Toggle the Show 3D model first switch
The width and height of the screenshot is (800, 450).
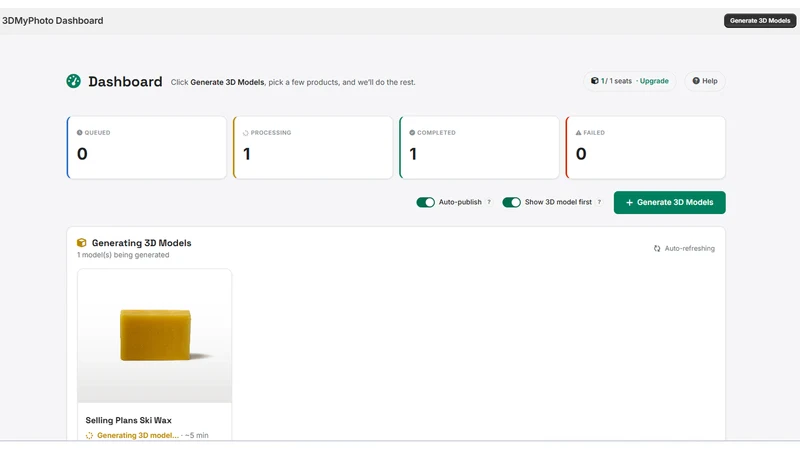click(x=511, y=203)
